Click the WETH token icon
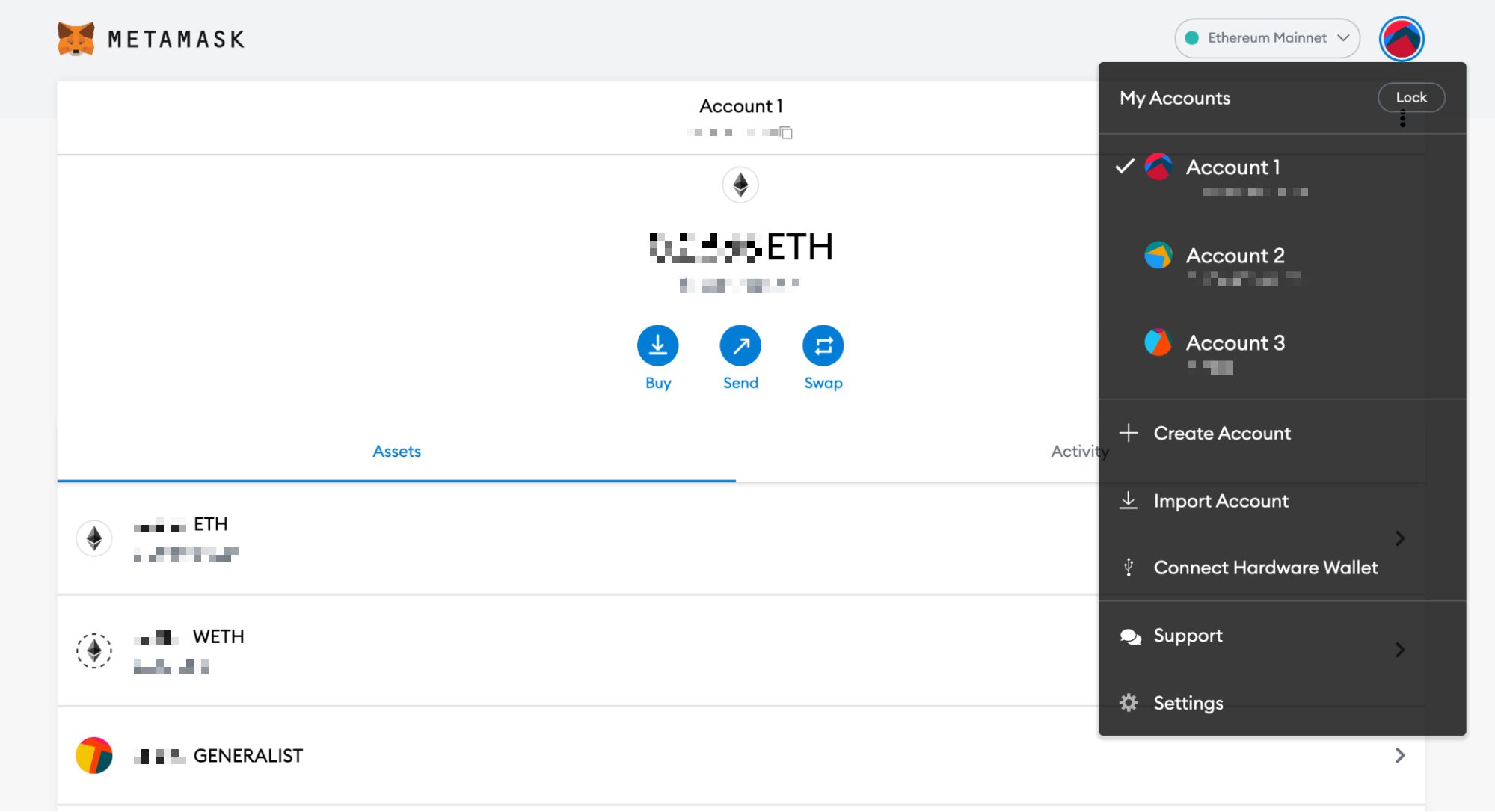 pos(94,650)
